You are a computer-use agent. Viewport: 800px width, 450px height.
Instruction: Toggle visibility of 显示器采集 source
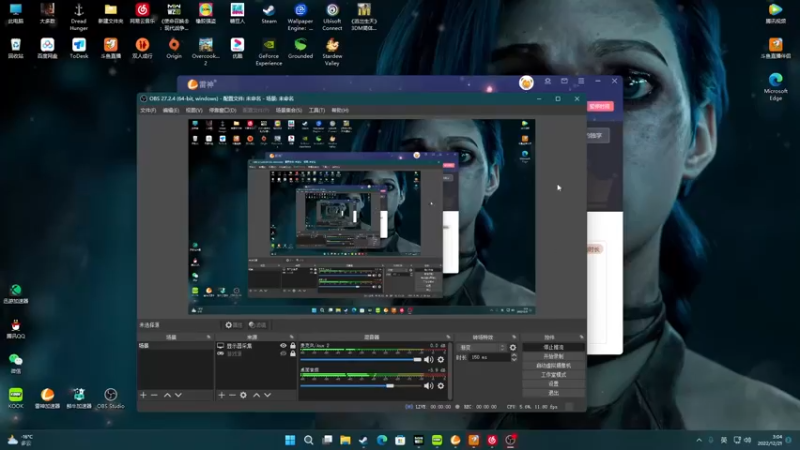pos(283,345)
